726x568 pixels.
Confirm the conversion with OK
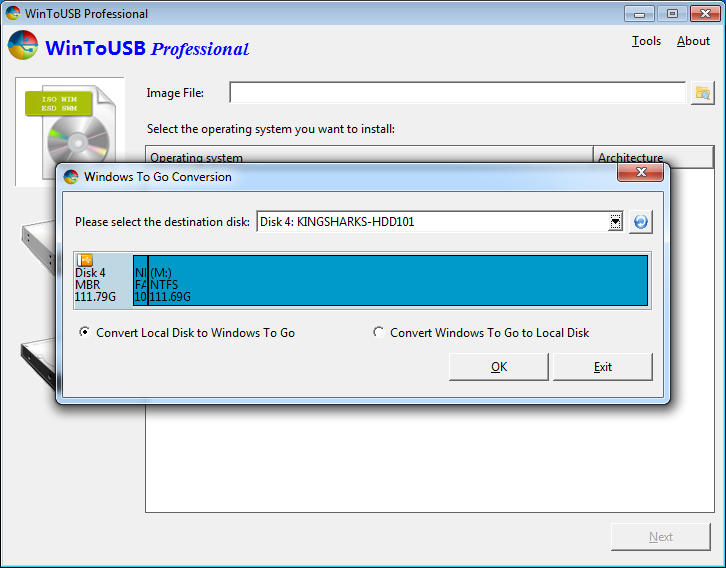pyautogui.click(x=499, y=367)
